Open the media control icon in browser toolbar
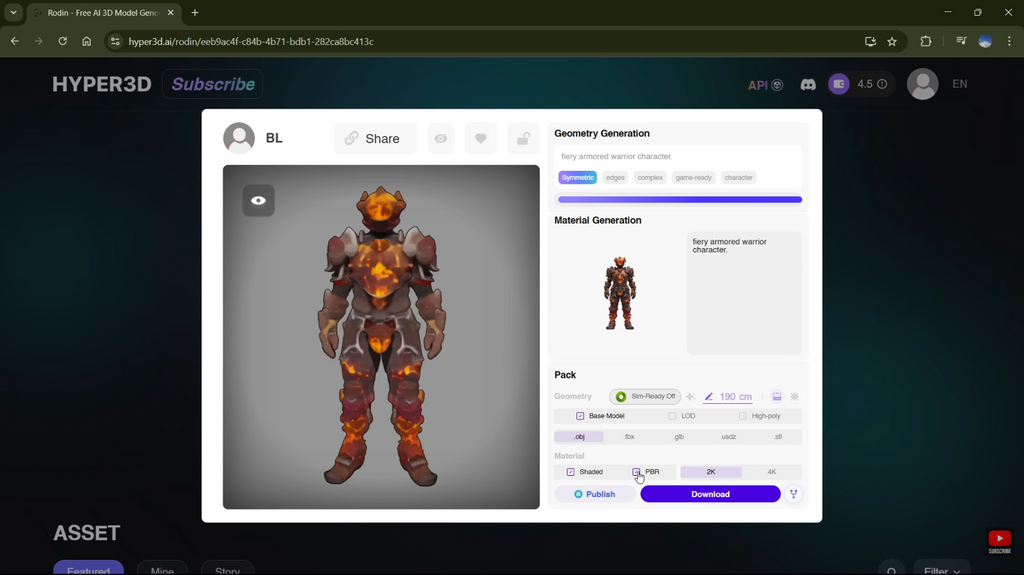The image size is (1024, 575). [x=961, y=41]
